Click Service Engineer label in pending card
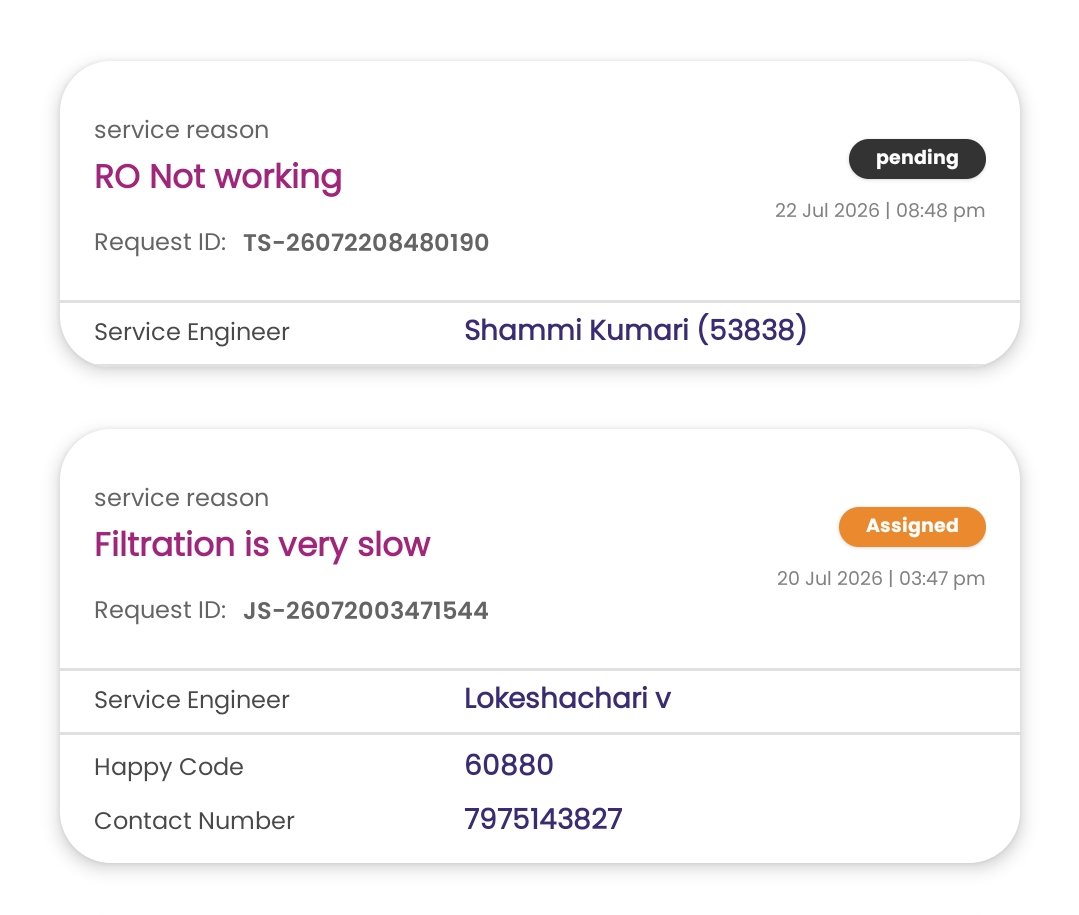 point(192,332)
